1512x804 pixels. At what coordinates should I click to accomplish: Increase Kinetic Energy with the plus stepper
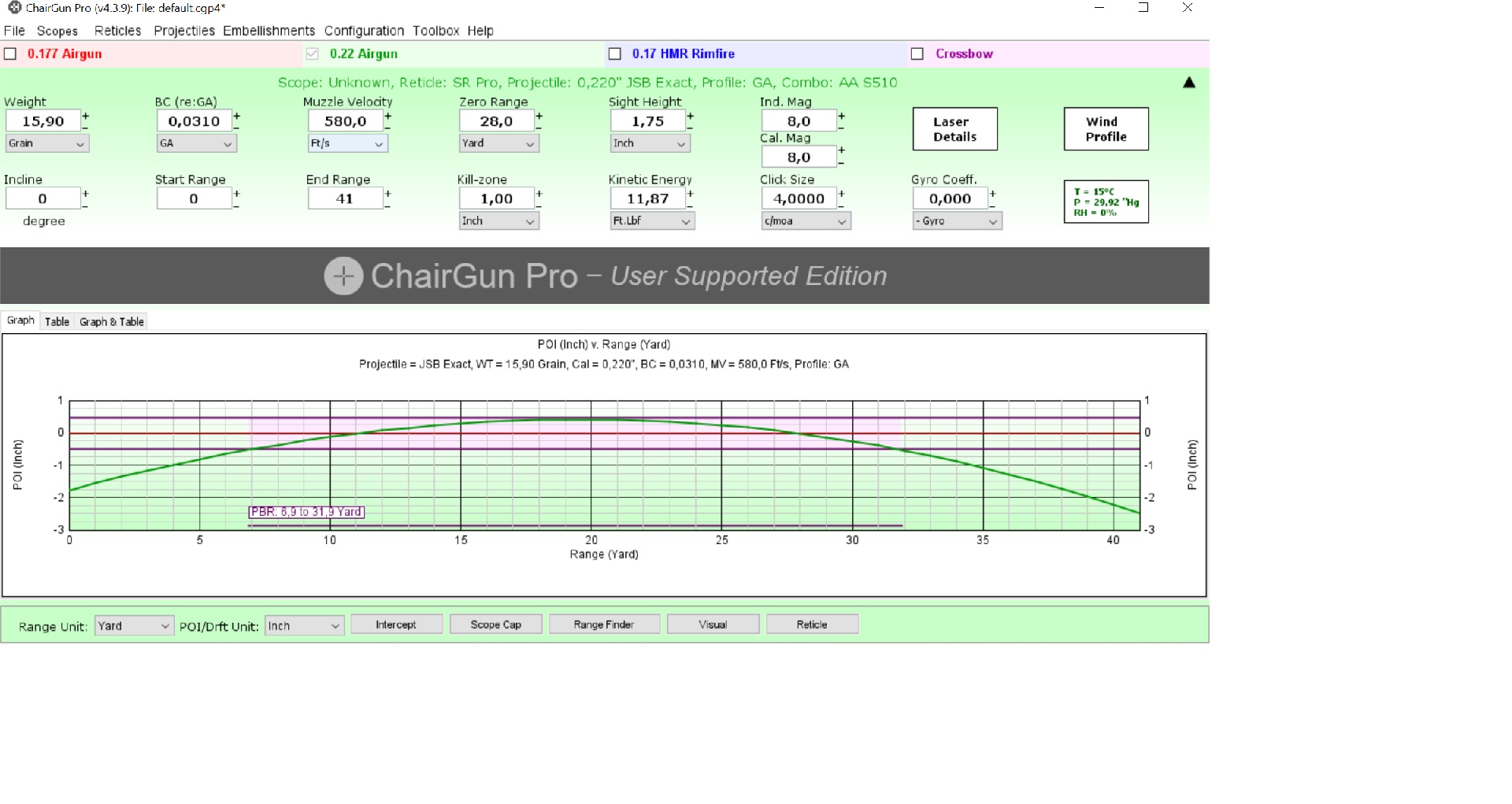[690, 194]
